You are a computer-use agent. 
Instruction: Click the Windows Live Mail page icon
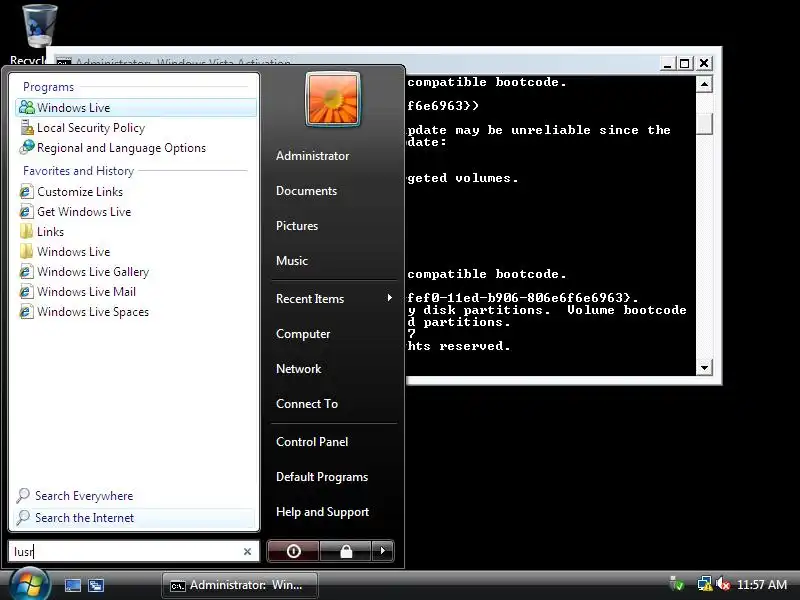27,291
